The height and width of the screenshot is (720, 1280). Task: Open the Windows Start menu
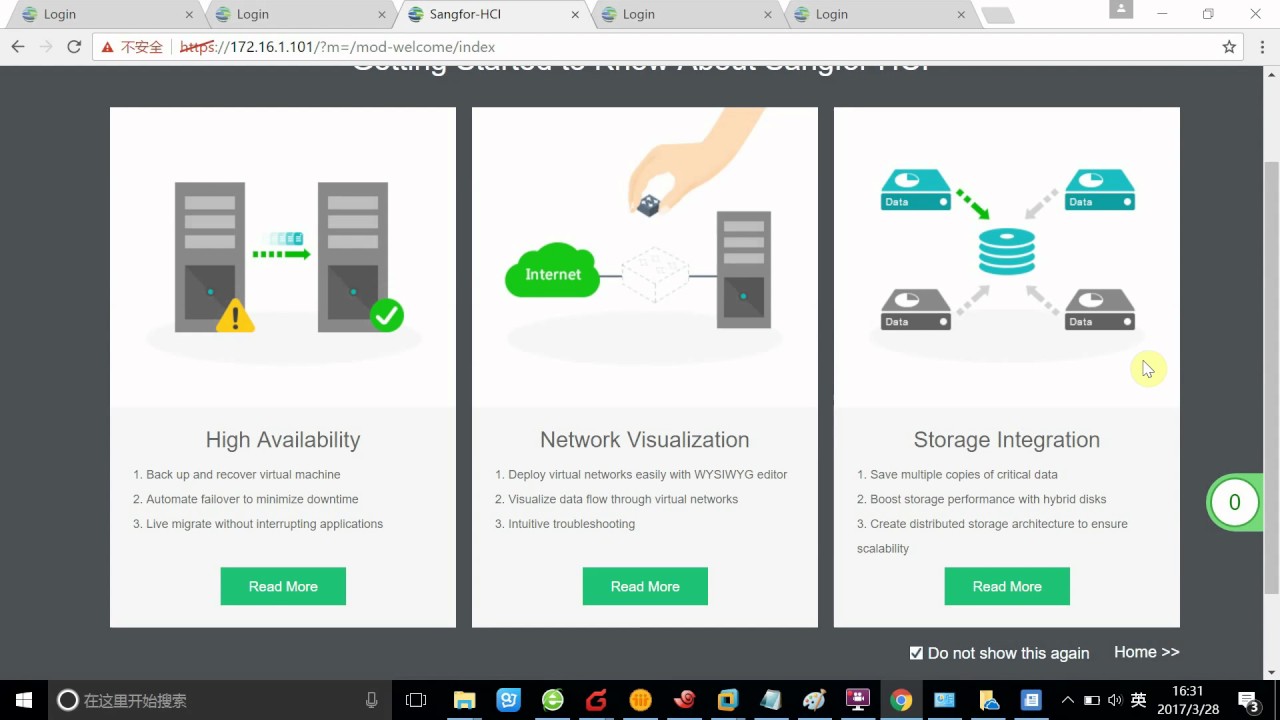[x=23, y=700]
